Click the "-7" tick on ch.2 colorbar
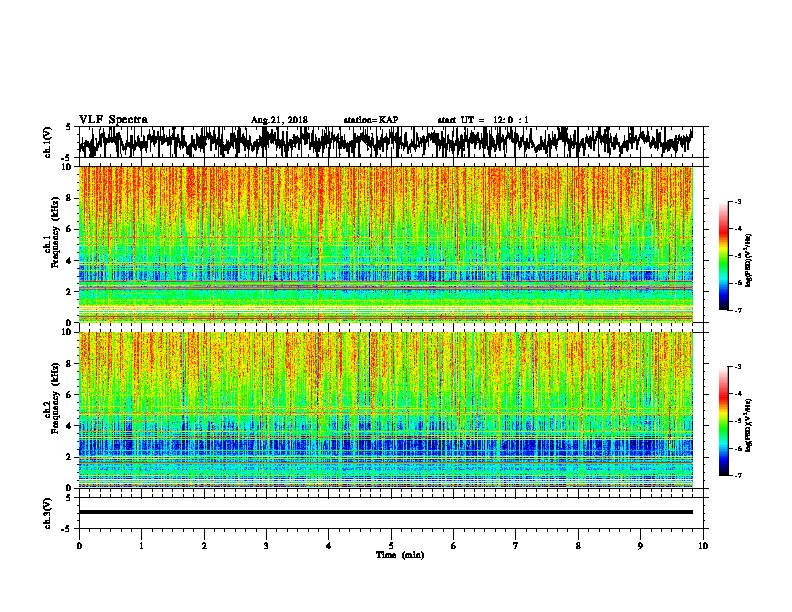 (x=737, y=476)
